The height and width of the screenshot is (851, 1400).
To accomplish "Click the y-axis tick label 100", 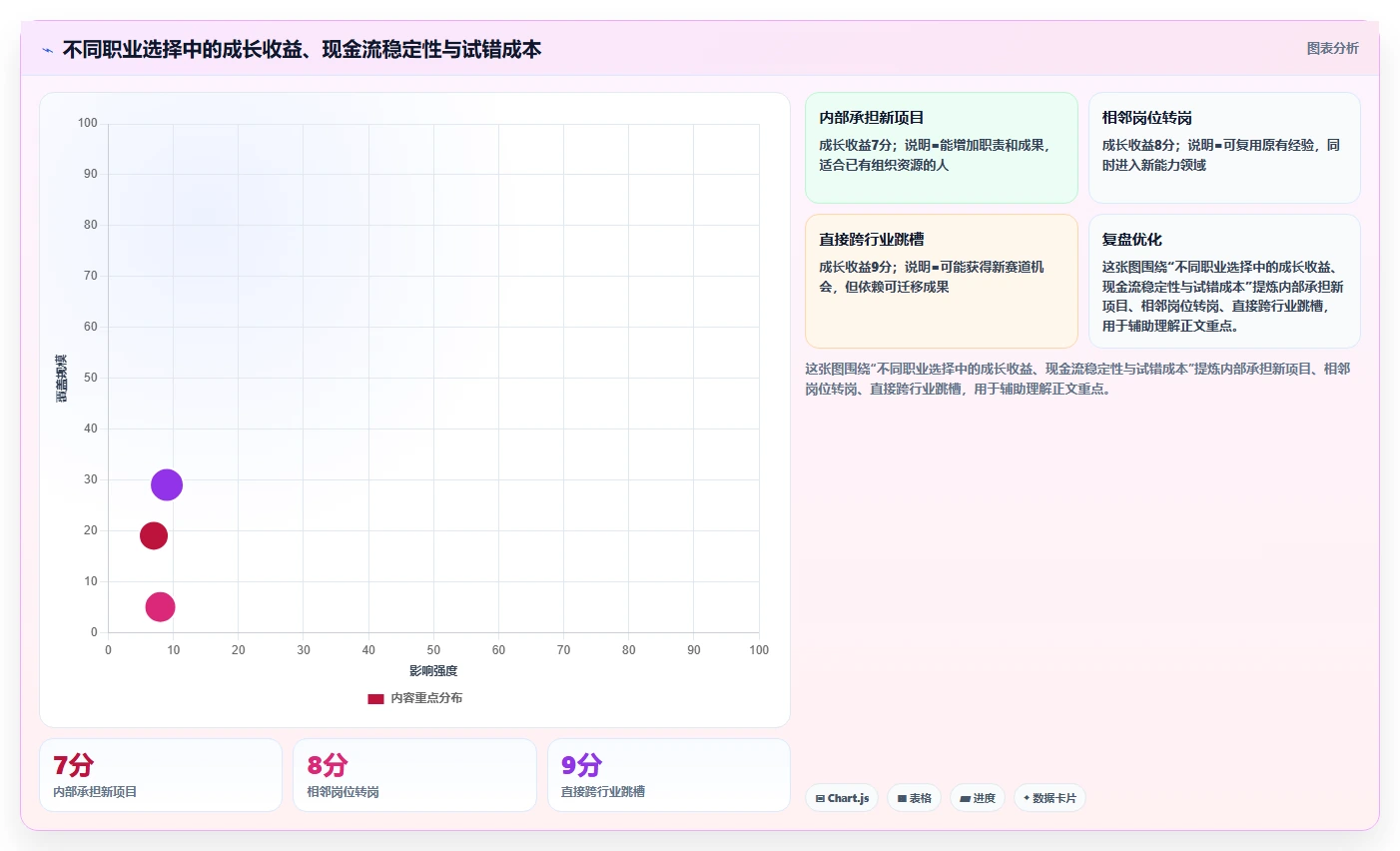I will pyautogui.click(x=88, y=123).
